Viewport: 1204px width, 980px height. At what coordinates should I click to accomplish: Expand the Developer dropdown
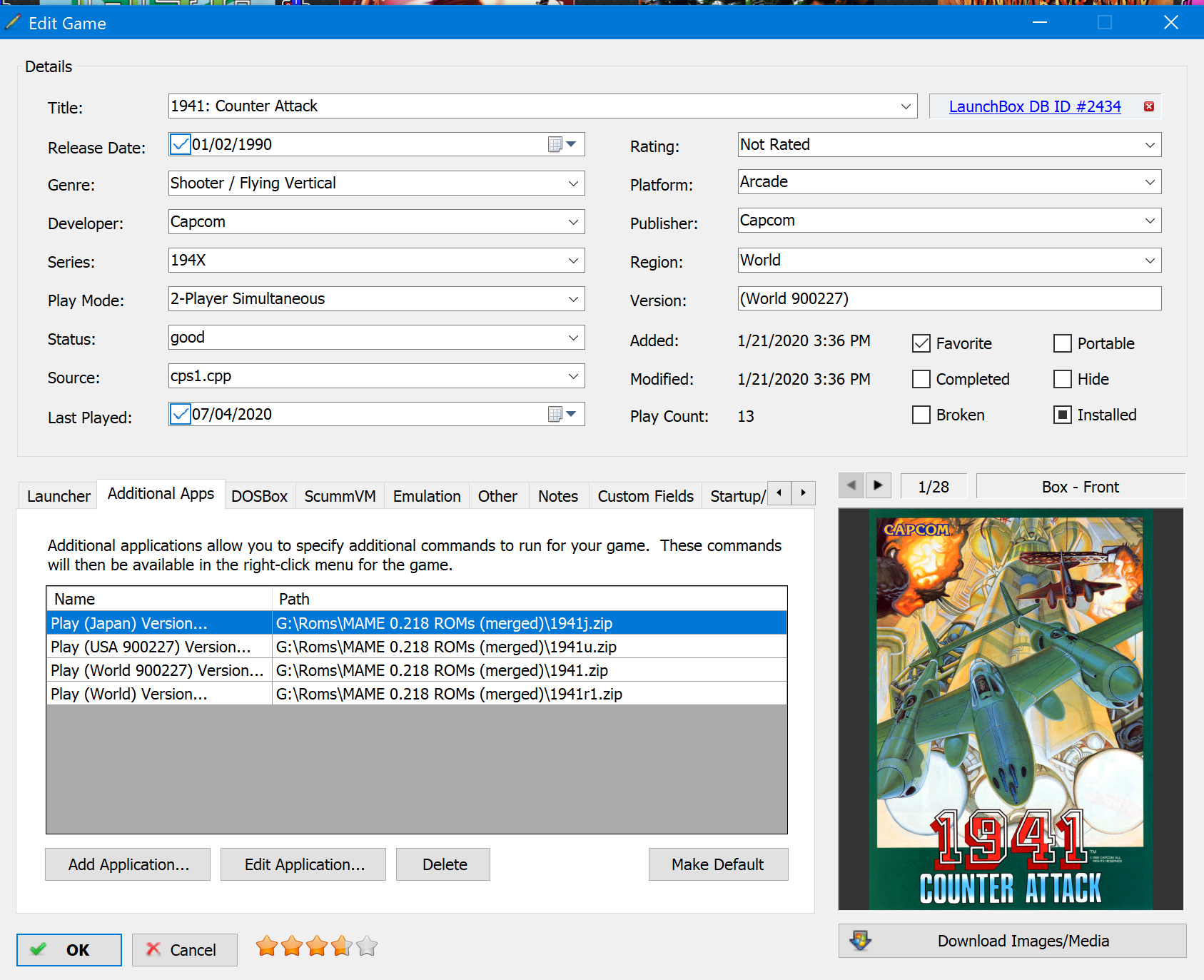click(x=573, y=222)
